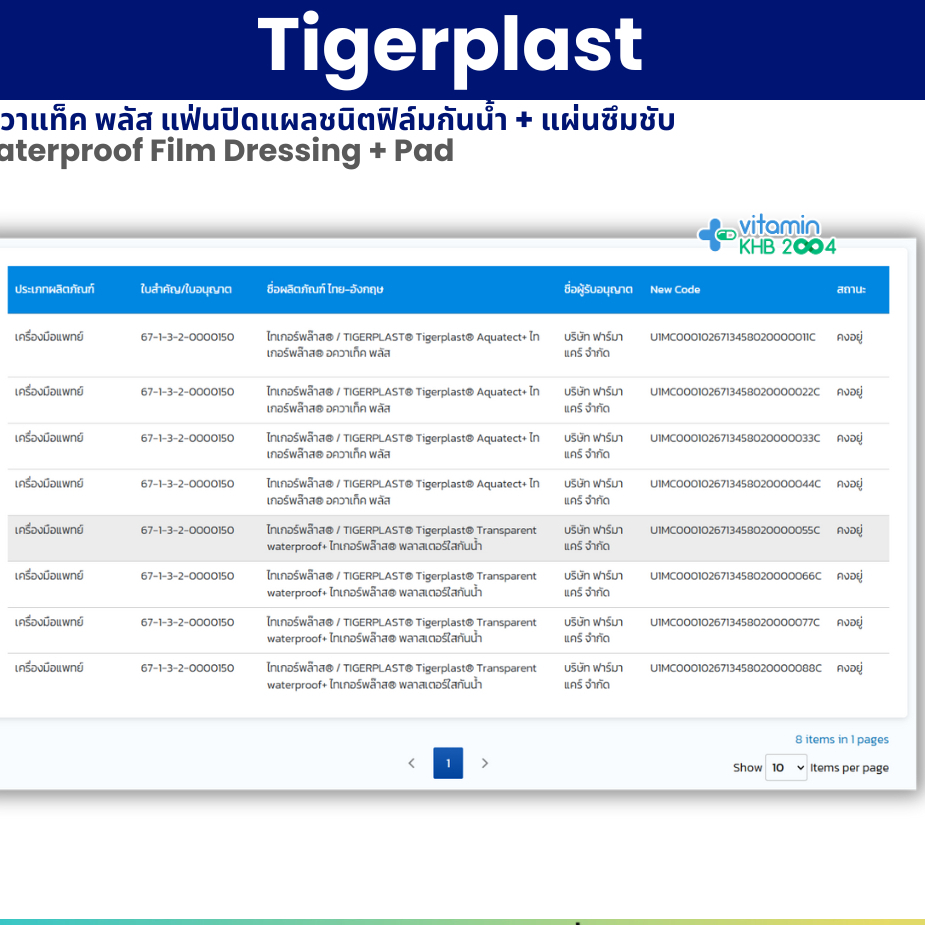The image size is (925, 925).
Task: Click the New Code column header
Action: pyautogui.click(x=675, y=290)
